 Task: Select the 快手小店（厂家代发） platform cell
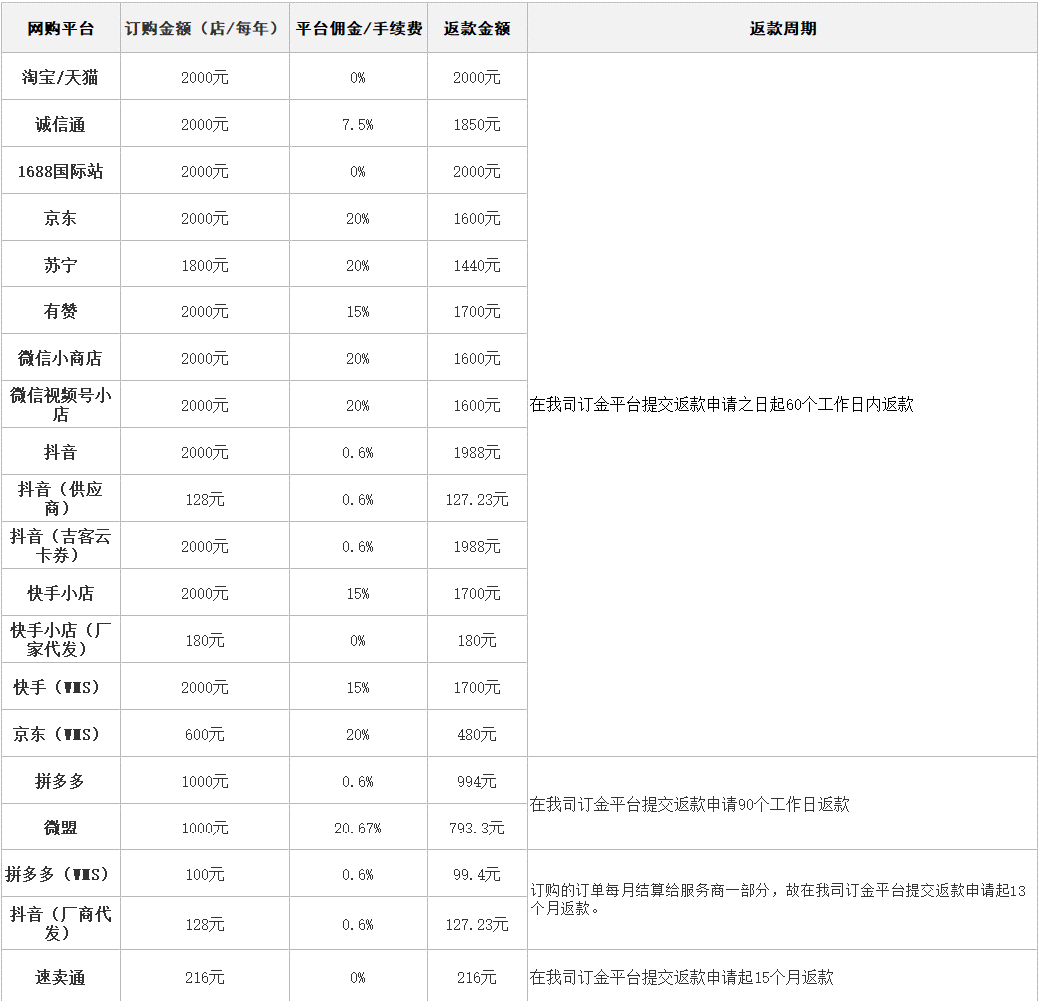(60, 639)
